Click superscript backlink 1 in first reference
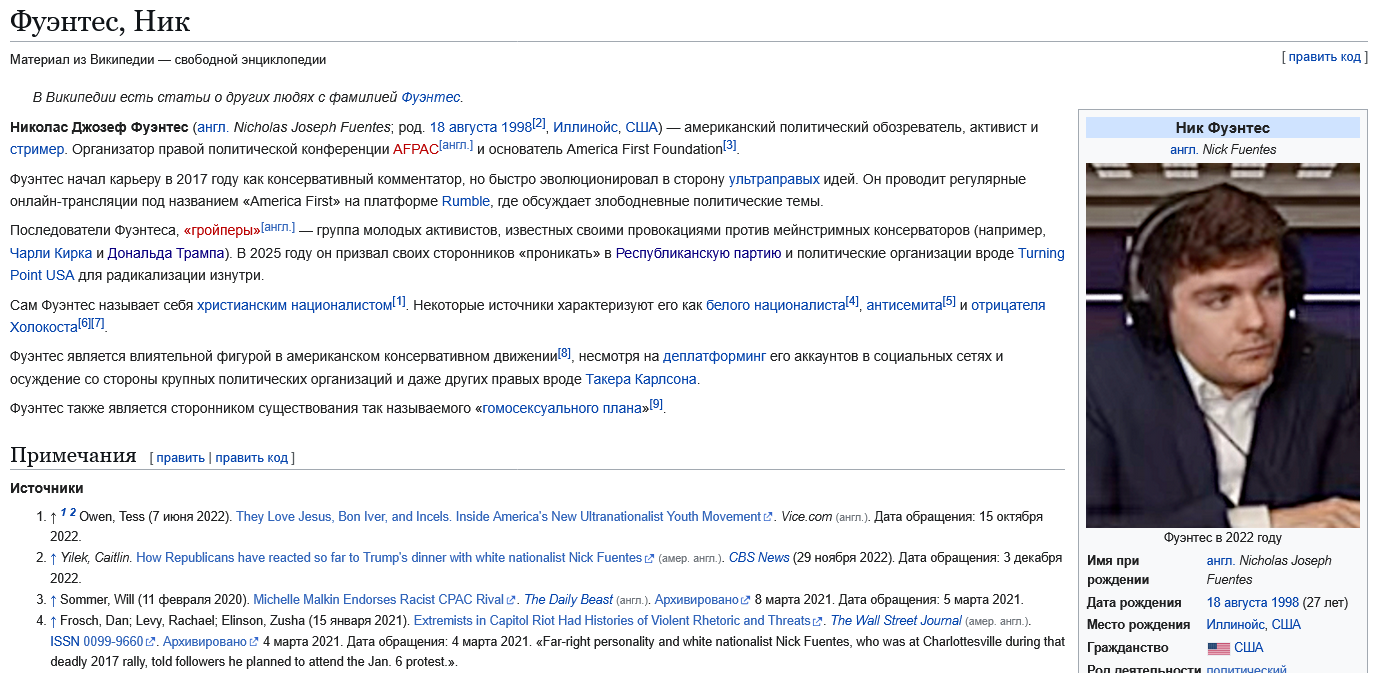The height and width of the screenshot is (673, 1375). pyautogui.click(x=63, y=513)
